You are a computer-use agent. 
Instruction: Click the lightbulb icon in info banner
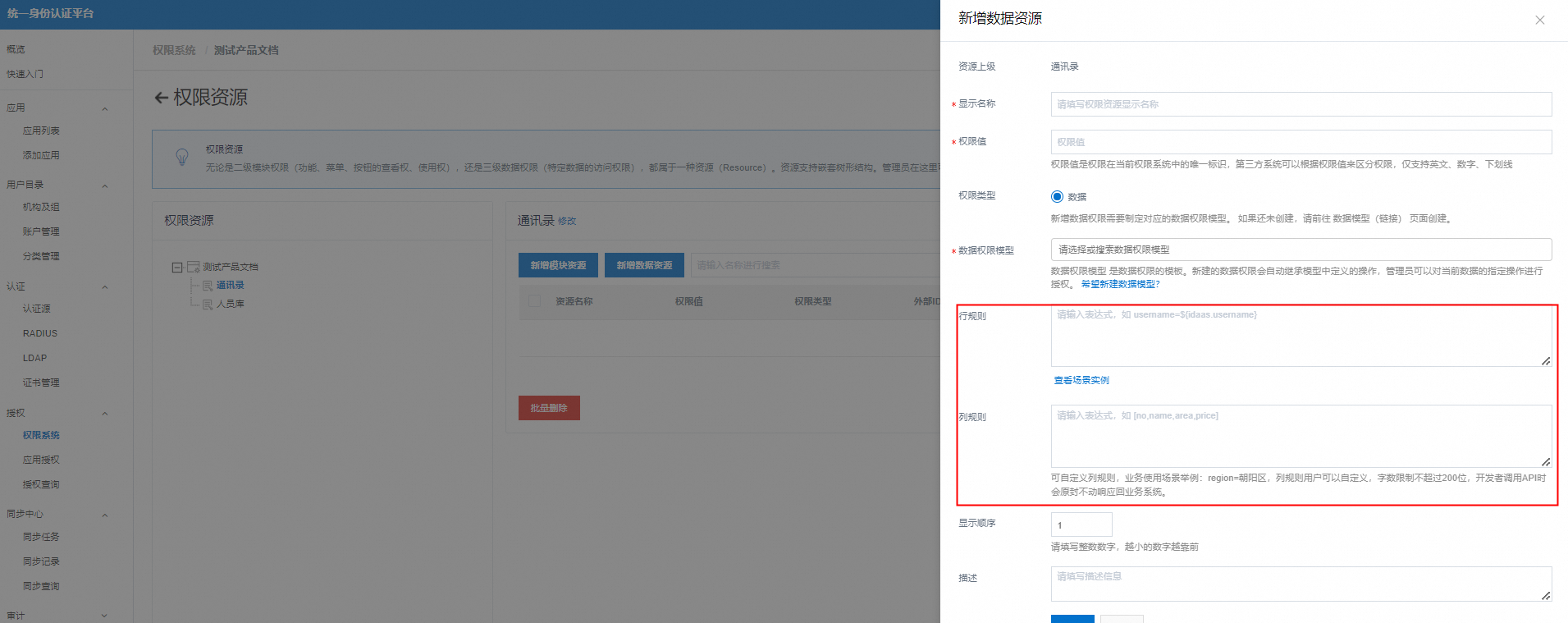(x=182, y=157)
